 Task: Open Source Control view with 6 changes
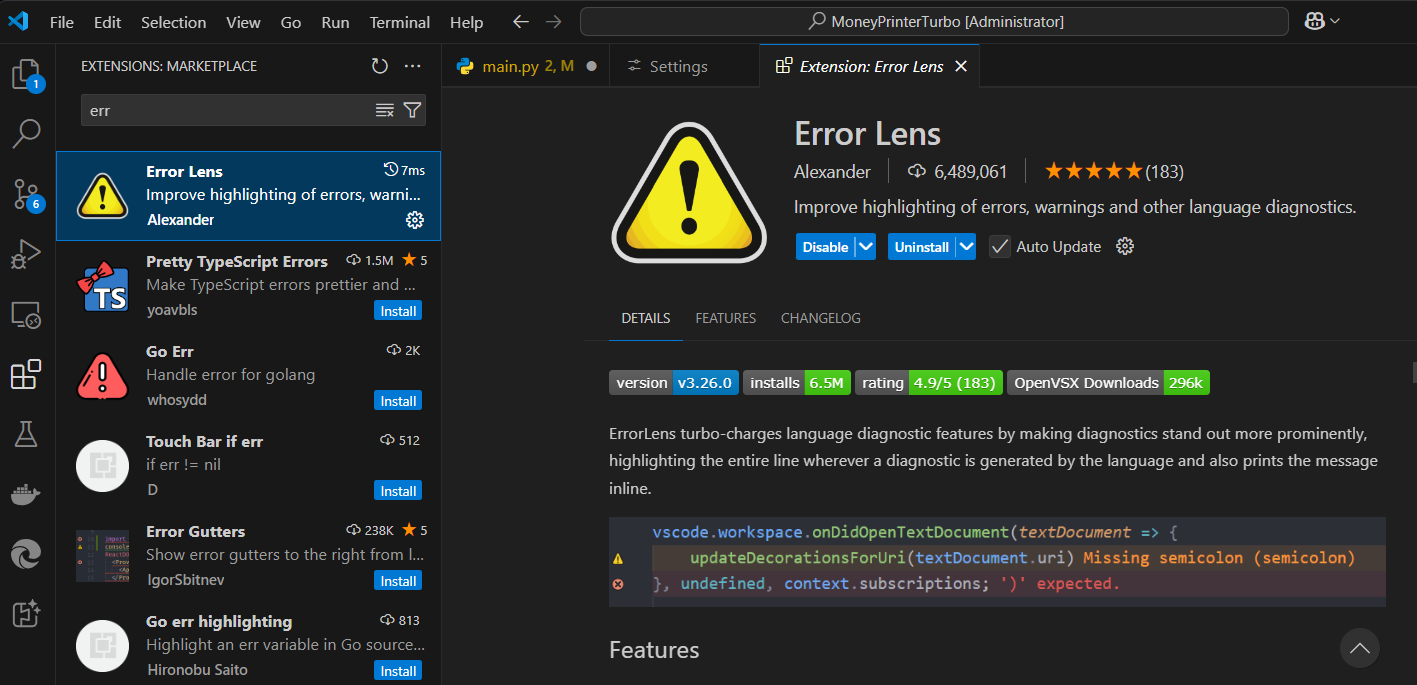[x=26, y=194]
